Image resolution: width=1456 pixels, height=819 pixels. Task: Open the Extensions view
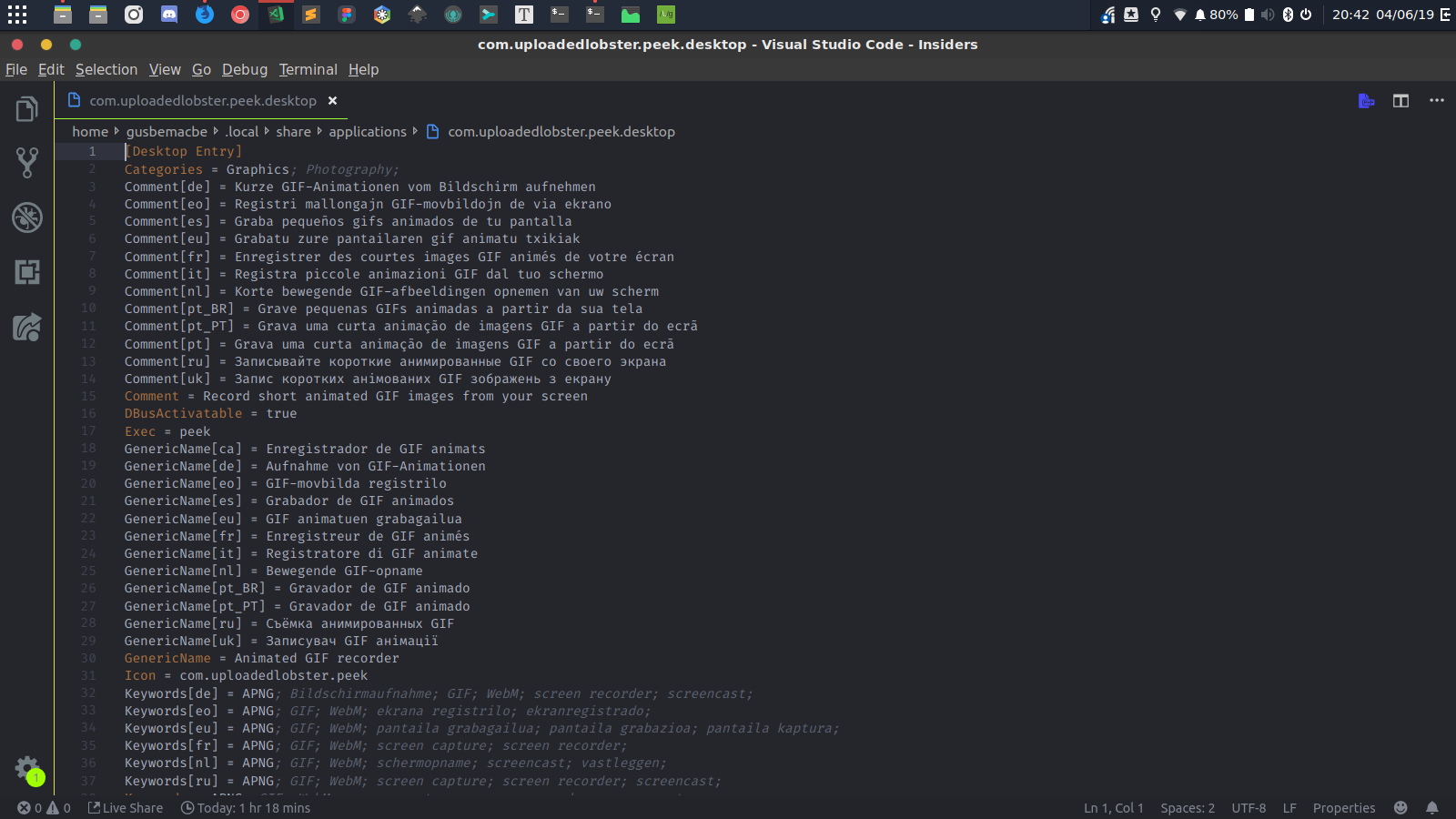click(27, 271)
